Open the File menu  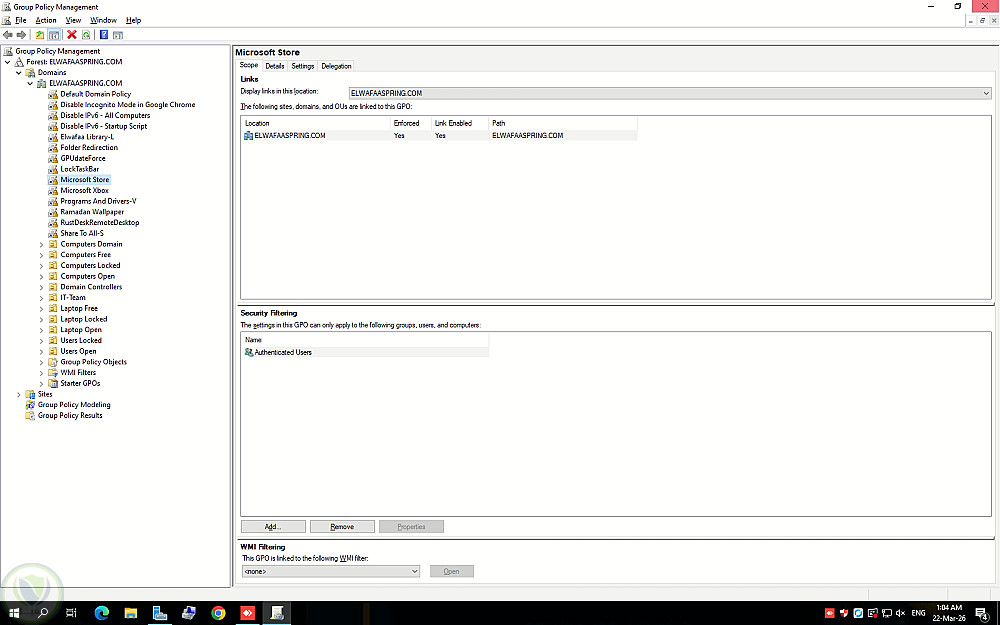(x=20, y=20)
